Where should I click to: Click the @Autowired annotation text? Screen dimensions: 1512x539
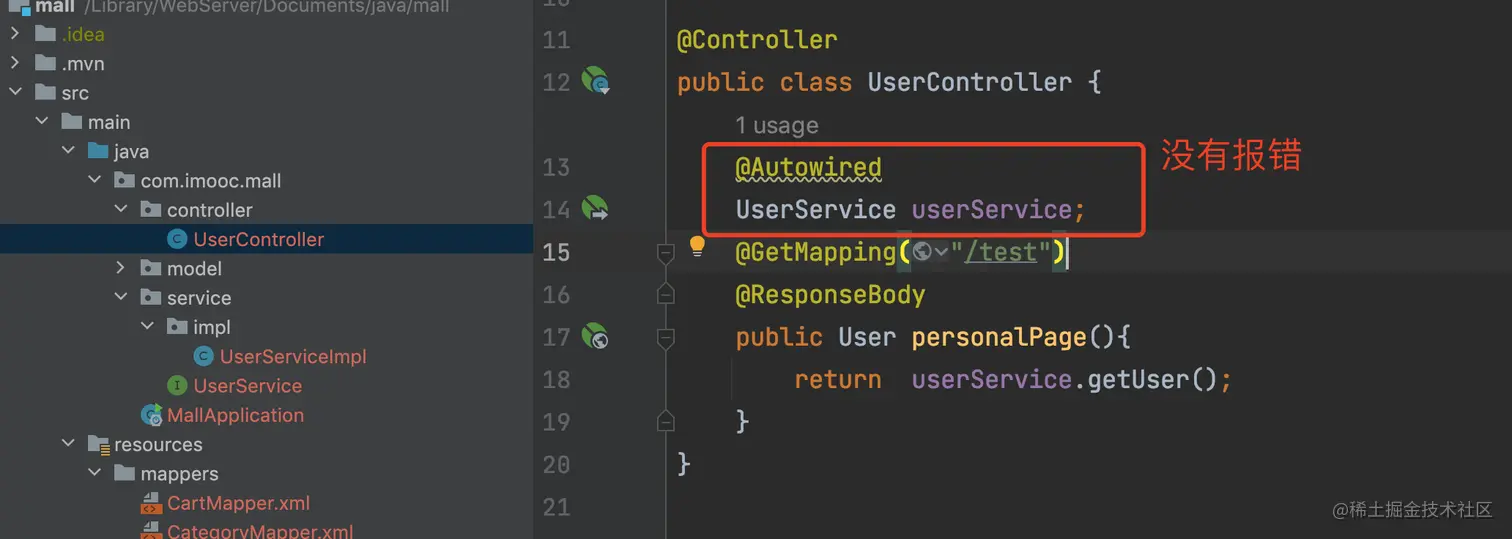(x=809, y=167)
